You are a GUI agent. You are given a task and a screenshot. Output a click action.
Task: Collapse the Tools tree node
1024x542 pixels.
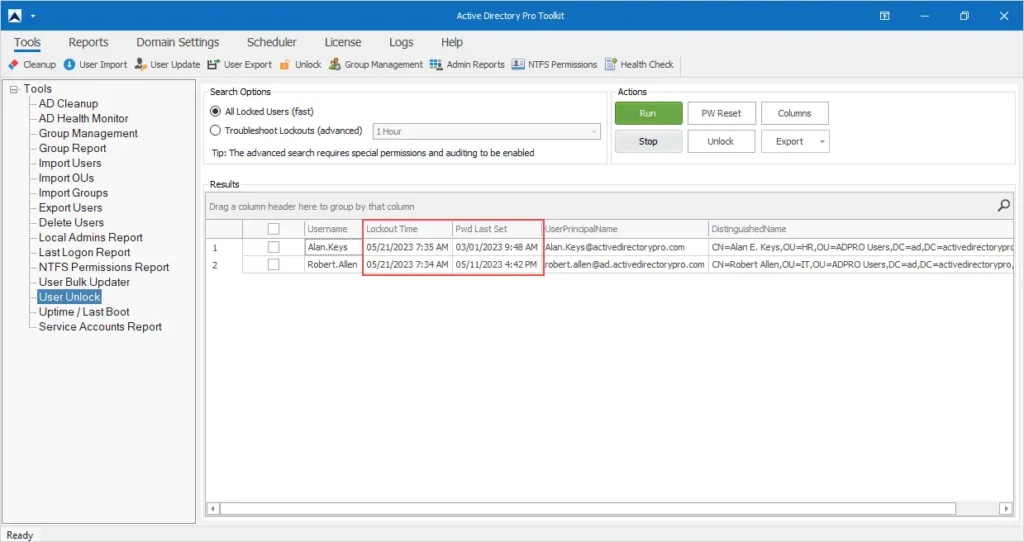tap(14, 89)
